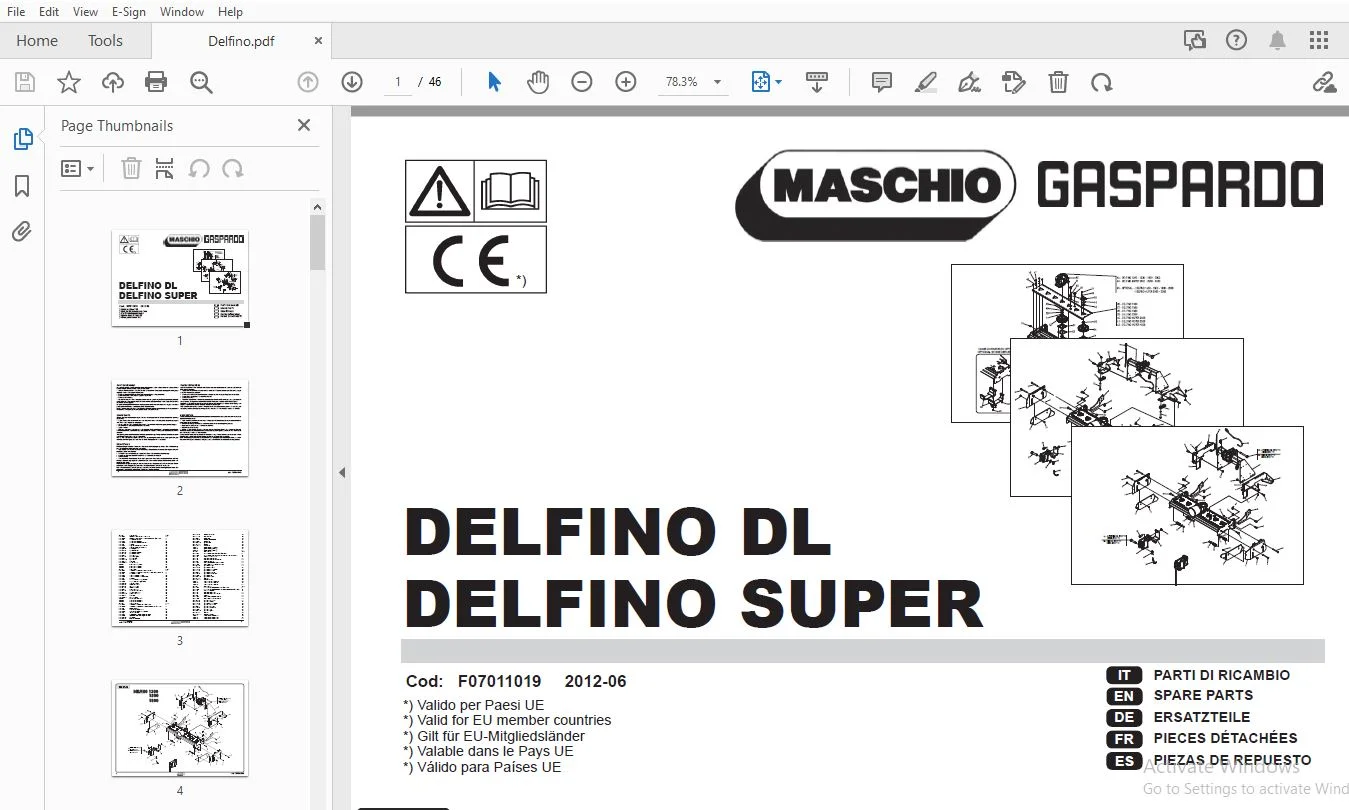Add the document to starred files
The image size is (1349, 810).
click(68, 82)
